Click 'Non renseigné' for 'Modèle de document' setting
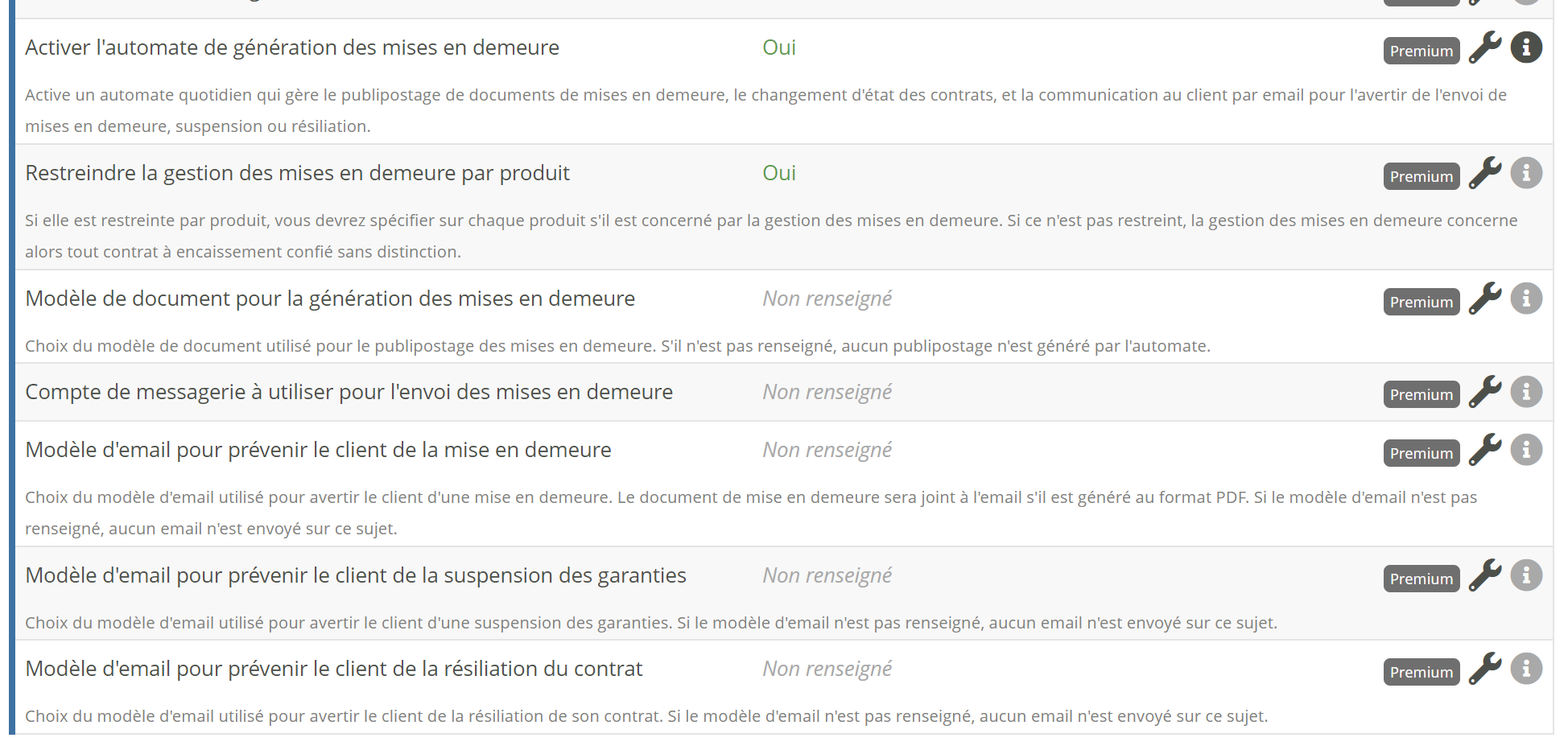This screenshot has height=750, width=1568. [827, 299]
